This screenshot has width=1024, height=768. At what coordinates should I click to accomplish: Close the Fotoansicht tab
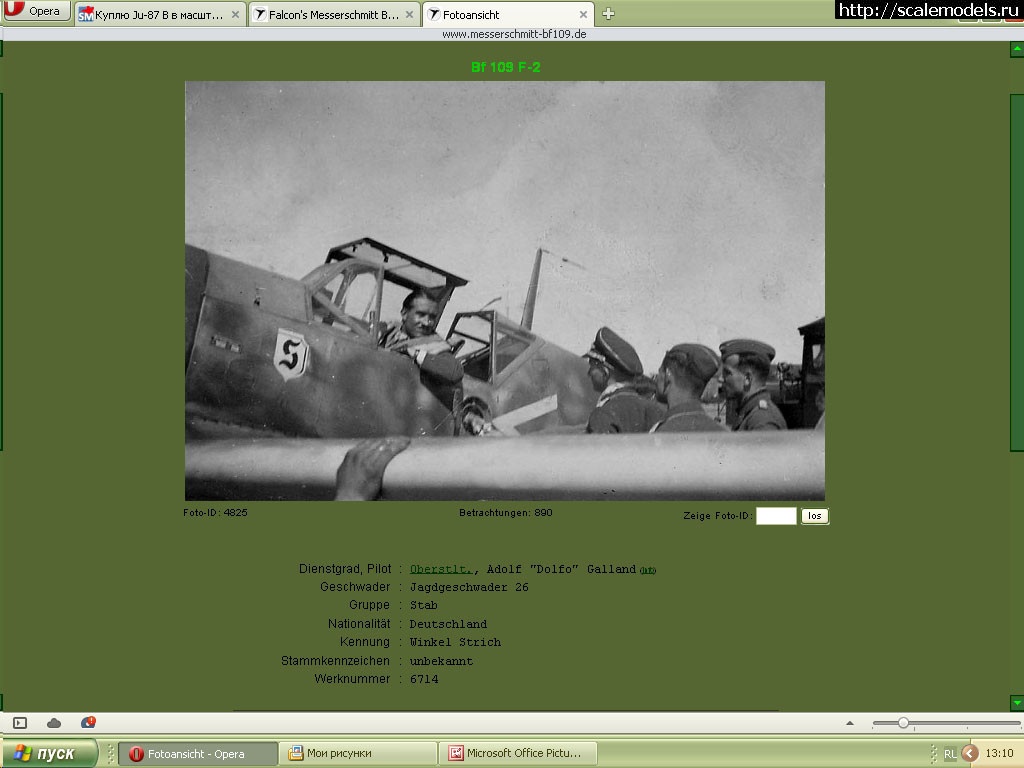[581, 15]
